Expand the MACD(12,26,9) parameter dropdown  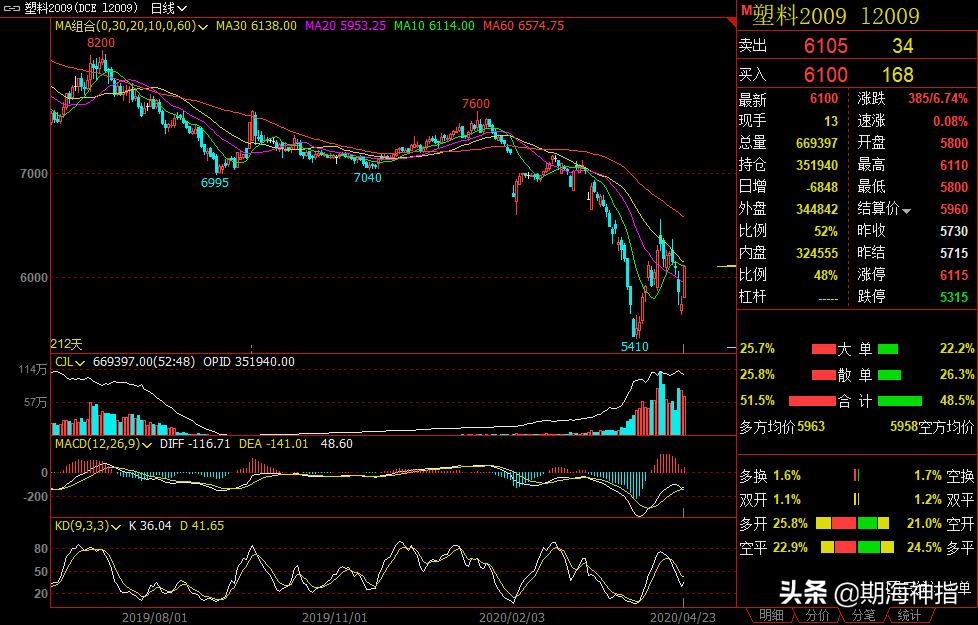tap(147, 443)
